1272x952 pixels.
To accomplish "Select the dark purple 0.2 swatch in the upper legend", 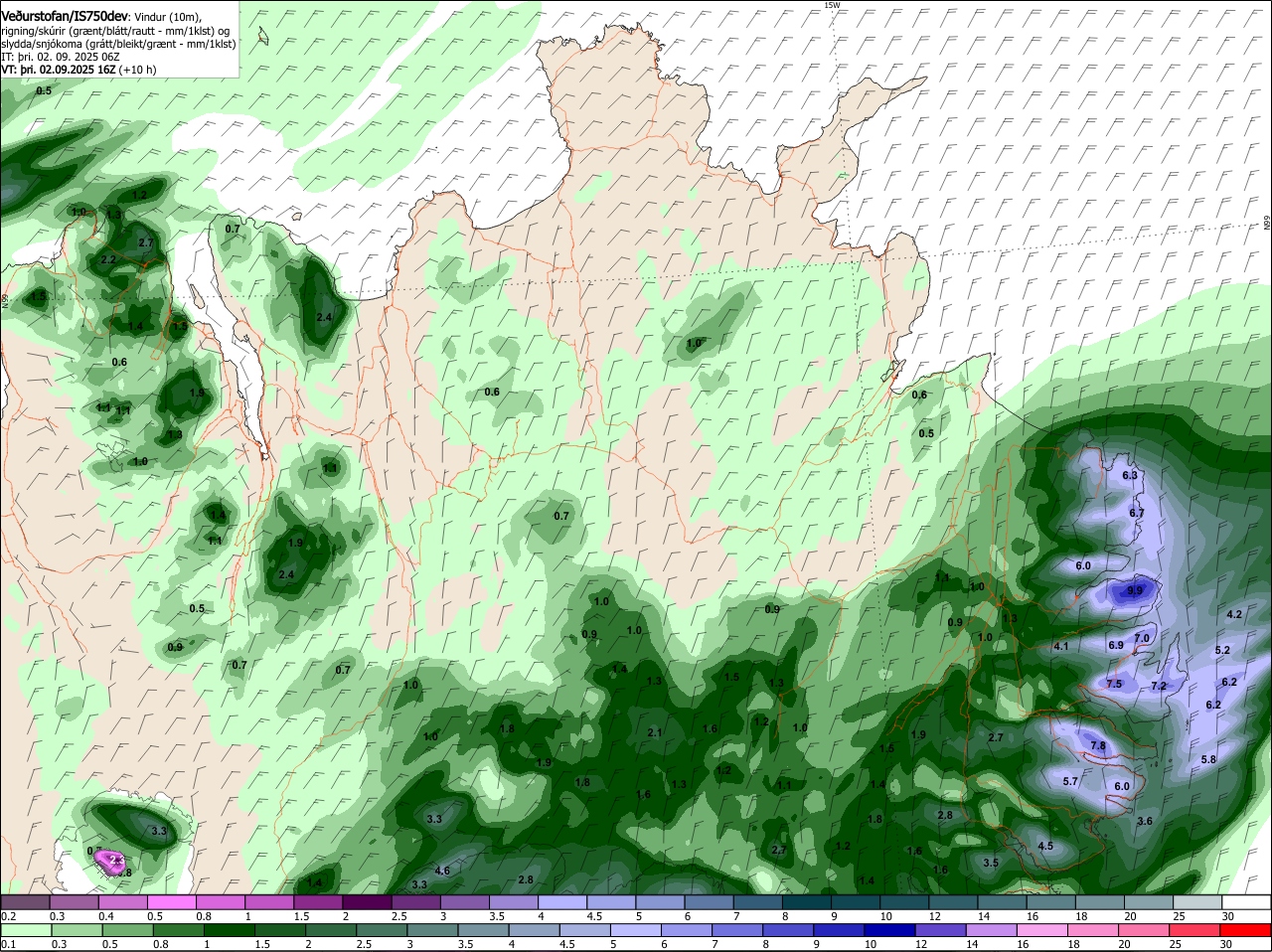I will click(x=25, y=901).
